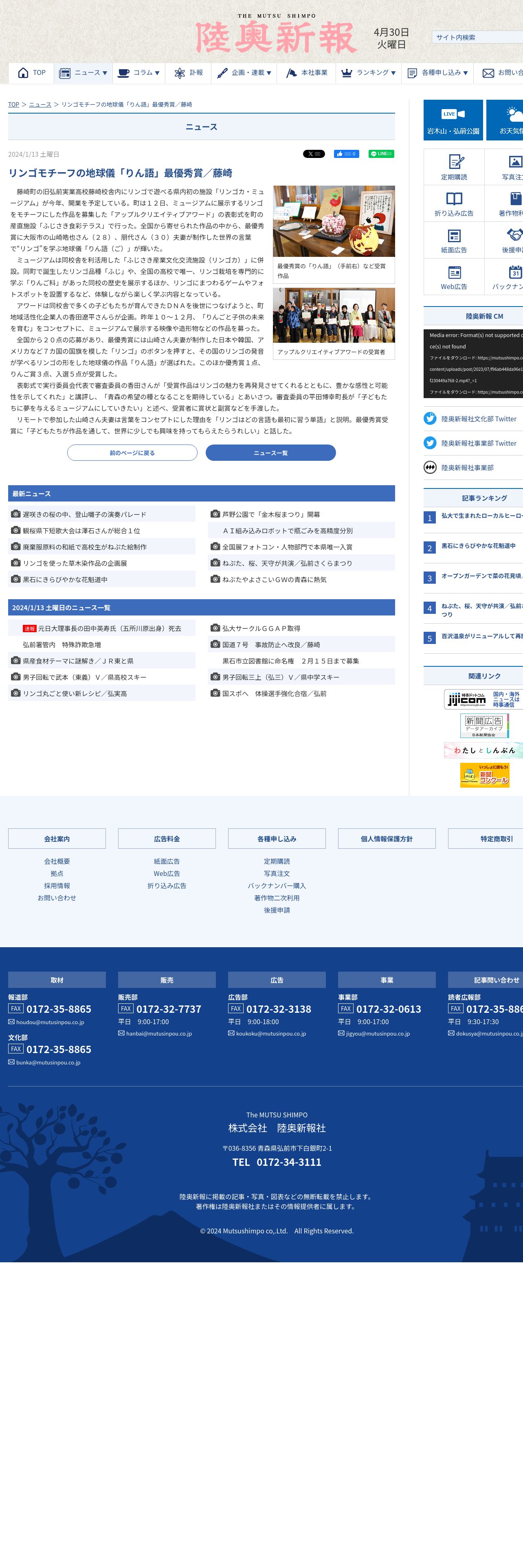The width and height of the screenshot is (523, 1568).
Task: Open news ＡＩ組み込みロボットで瓶ごみを高精度分別
Action: [x=288, y=531]
